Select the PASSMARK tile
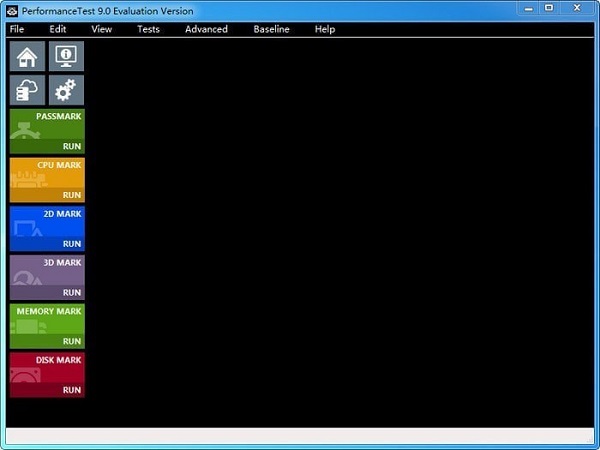The height and width of the screenshot is (450, 600). [47, 125]
